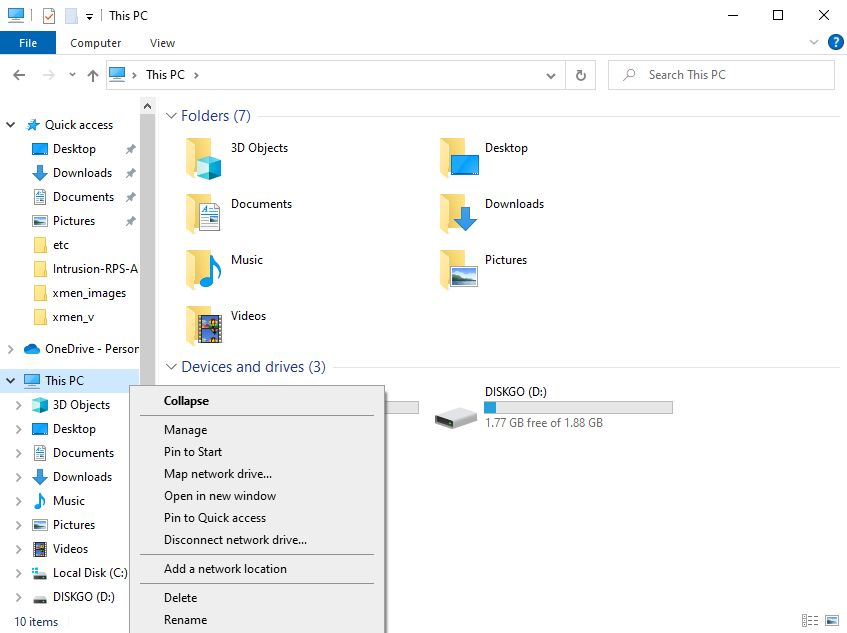Click the Refresh button beside address bar

tap(580, 75)
